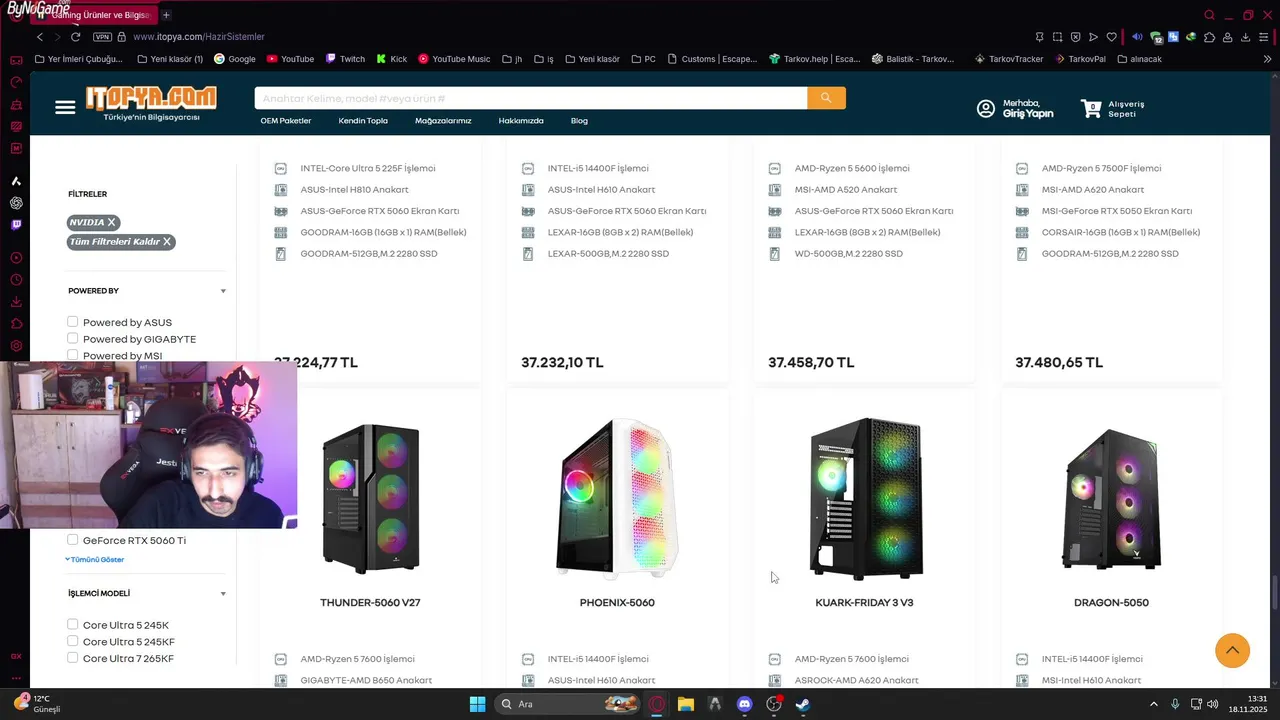Click the heart bookmark icon in toolbar
1280x720 pixels.
[x=1111, y=37]
